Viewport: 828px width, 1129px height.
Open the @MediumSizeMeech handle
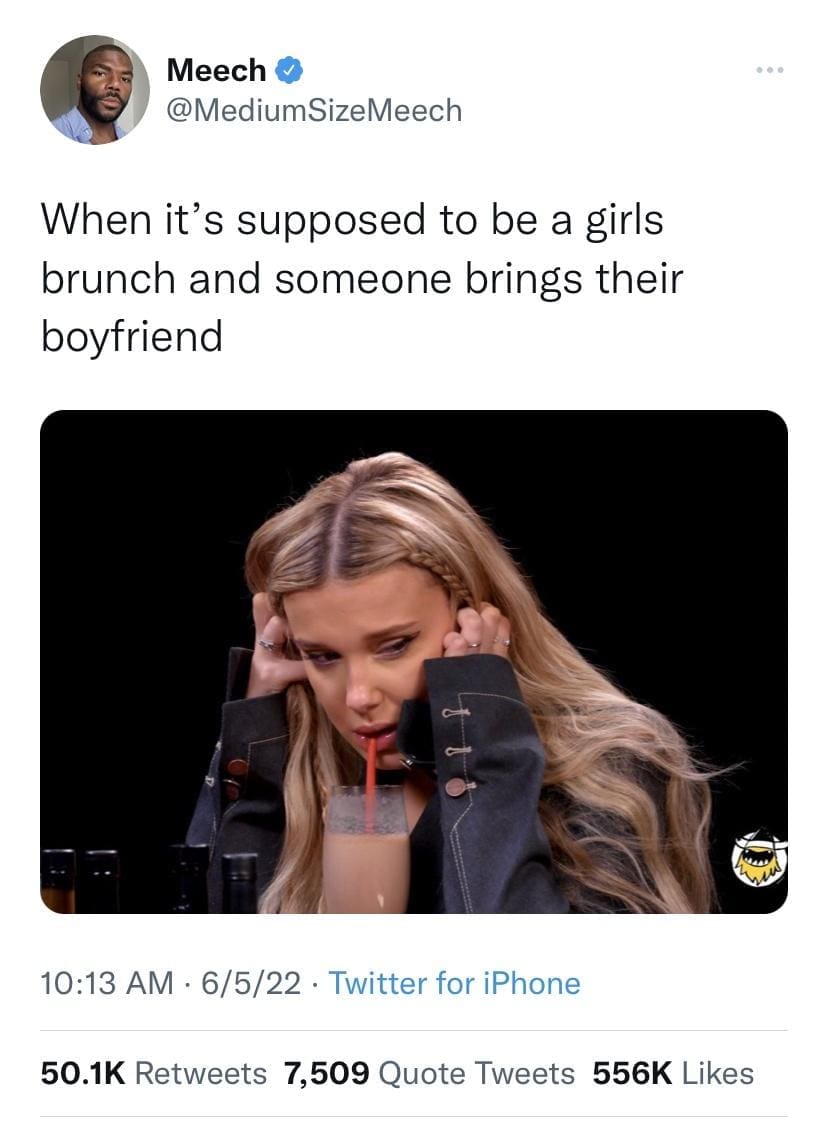click(314, 110)
